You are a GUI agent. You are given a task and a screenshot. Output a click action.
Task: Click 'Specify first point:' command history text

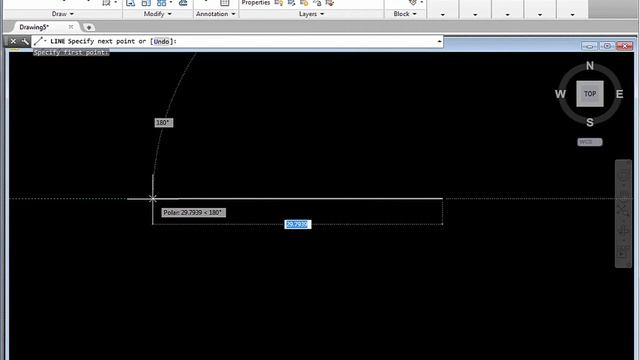[x=71, y=52]
